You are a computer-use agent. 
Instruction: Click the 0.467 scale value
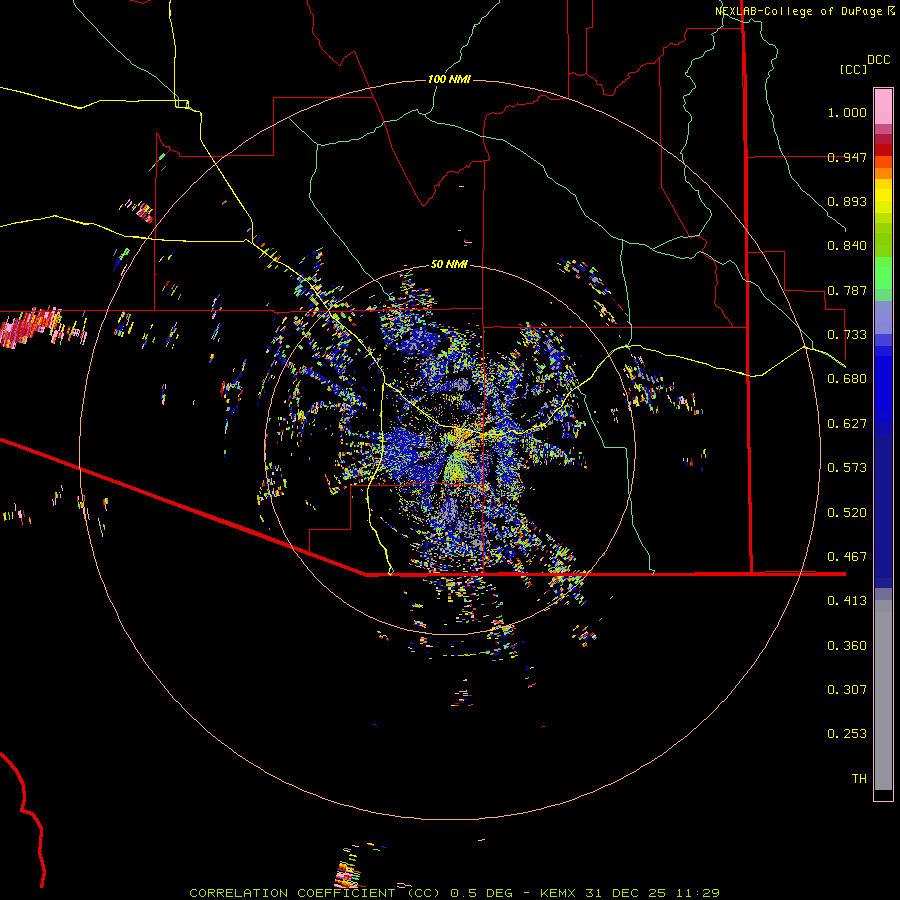coord(847,557)
